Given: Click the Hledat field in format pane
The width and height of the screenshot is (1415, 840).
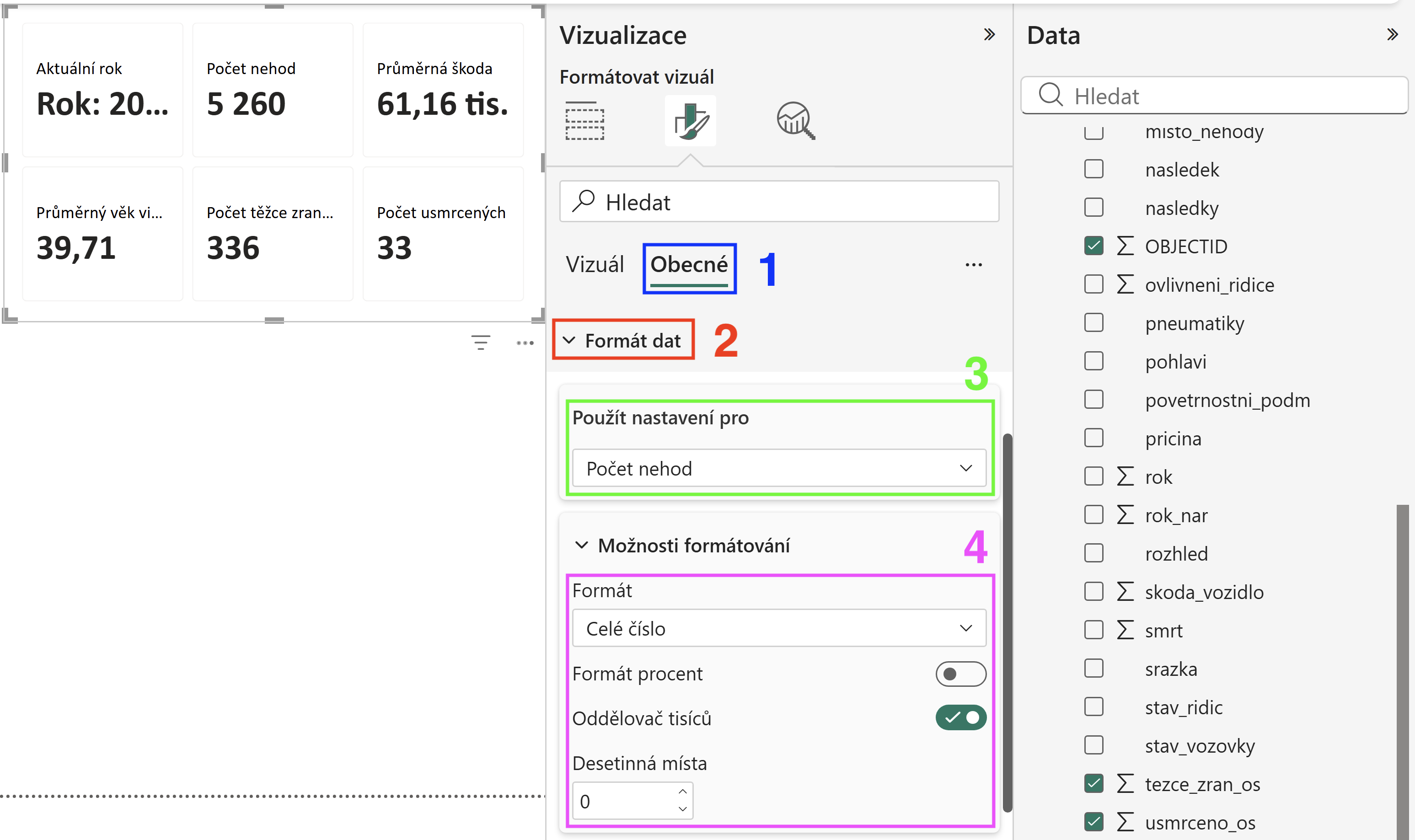Looking at the screenshot, I should pos(779,201).
